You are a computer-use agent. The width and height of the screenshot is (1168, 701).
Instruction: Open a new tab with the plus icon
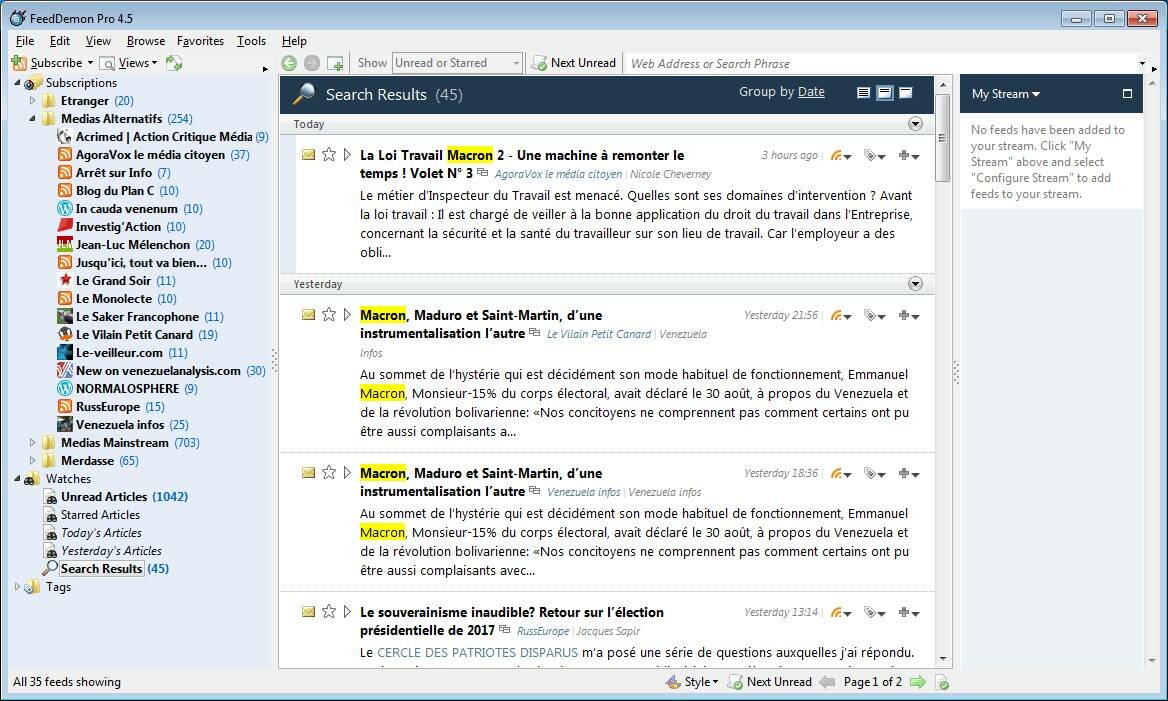point(335,63)
